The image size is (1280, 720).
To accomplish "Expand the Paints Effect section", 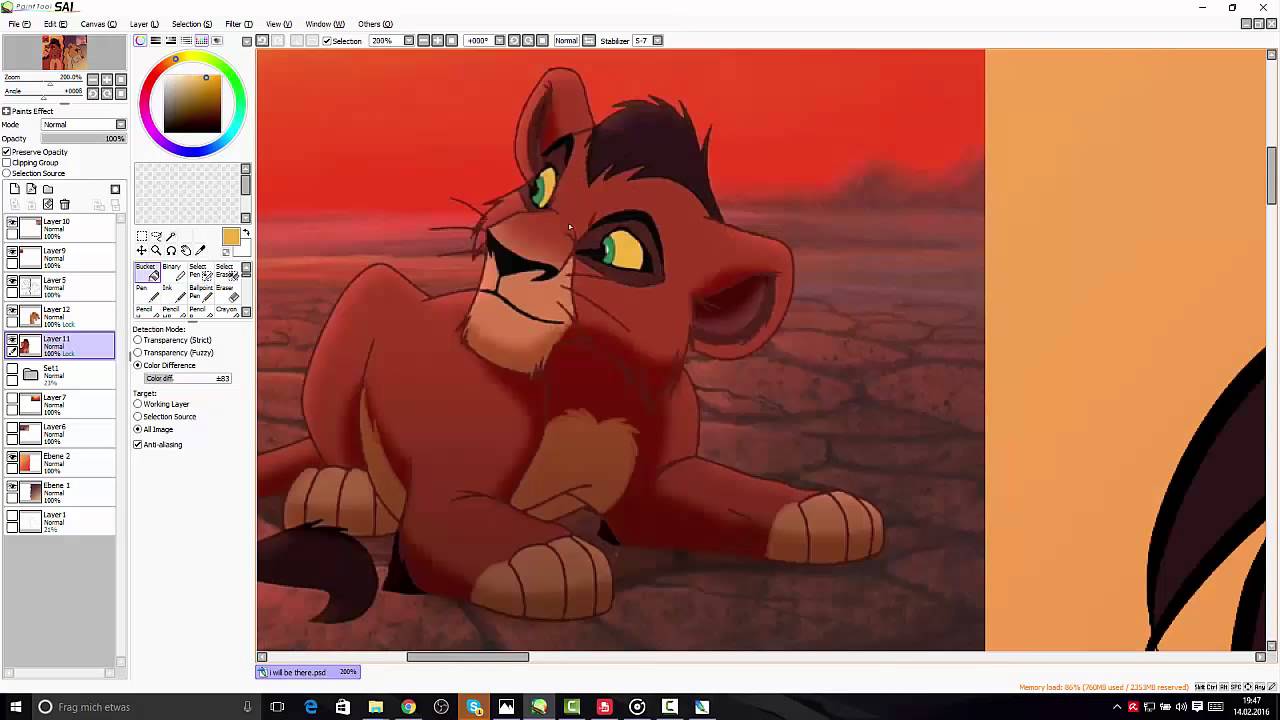I will [x=6, y=111].
